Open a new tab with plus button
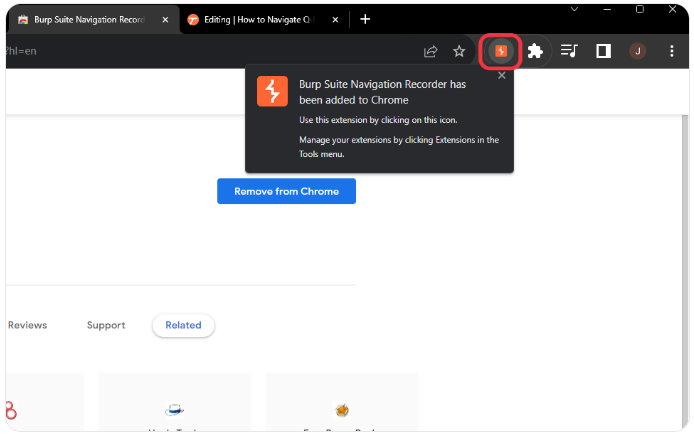The width and height of the screenshot is (694, 435). 365,19
